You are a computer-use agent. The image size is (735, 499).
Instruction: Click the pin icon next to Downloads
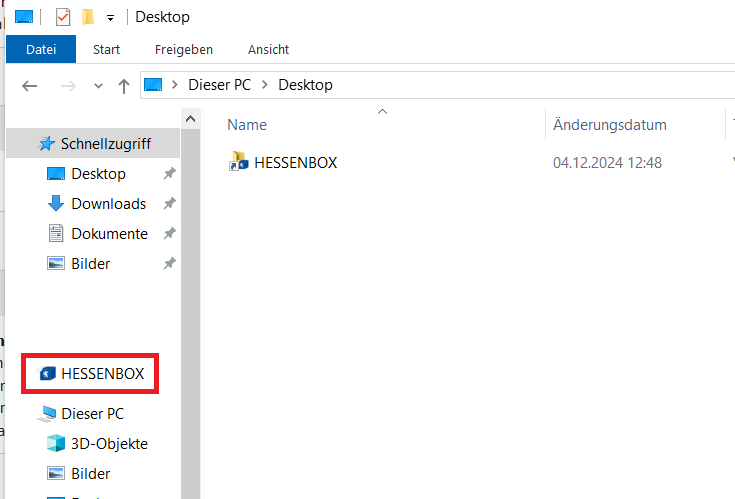[x=169, y=204]
